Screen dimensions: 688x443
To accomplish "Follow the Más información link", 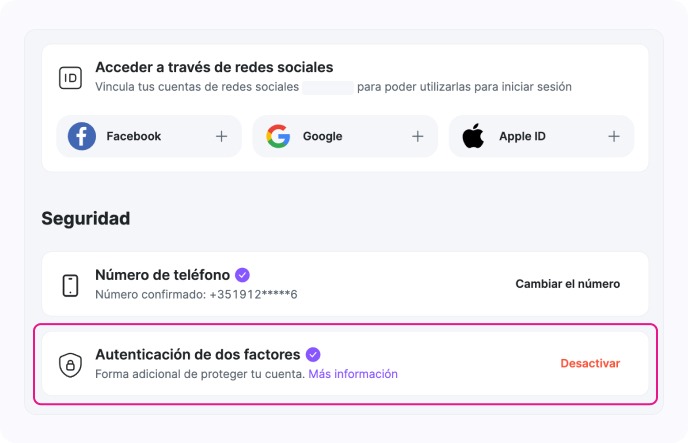I will 352,374.
